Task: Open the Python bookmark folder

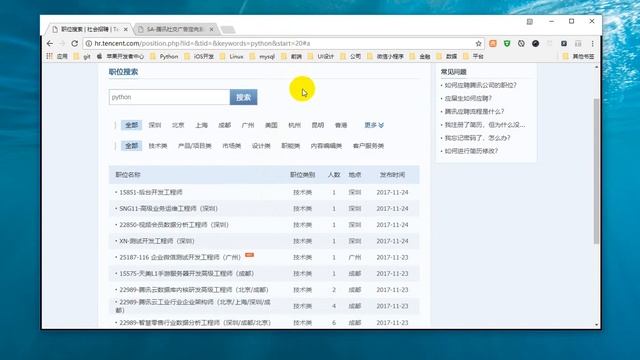Action: (x=164, y=56)
